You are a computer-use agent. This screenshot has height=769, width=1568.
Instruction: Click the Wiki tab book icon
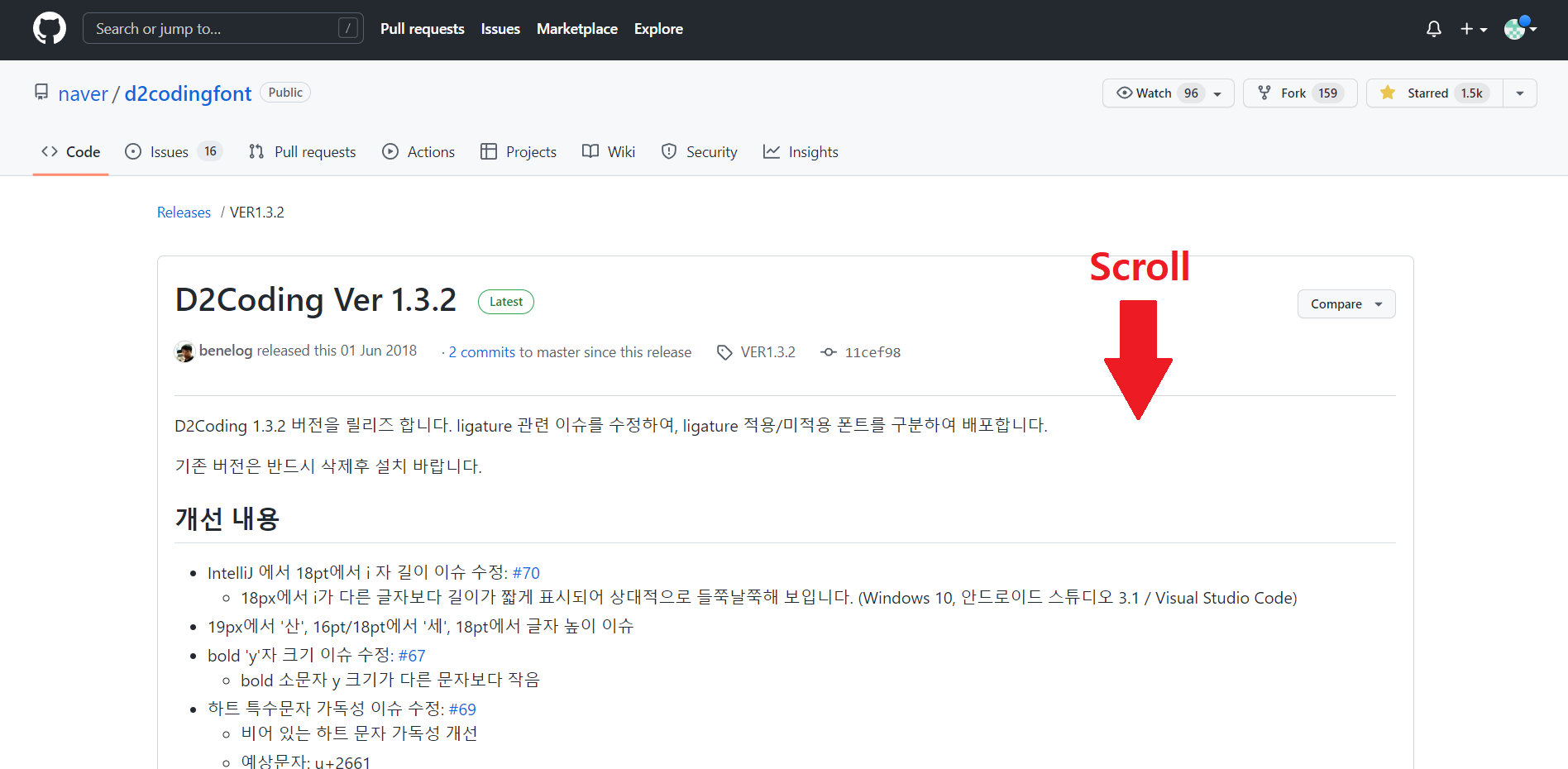(x=590, y=151)
